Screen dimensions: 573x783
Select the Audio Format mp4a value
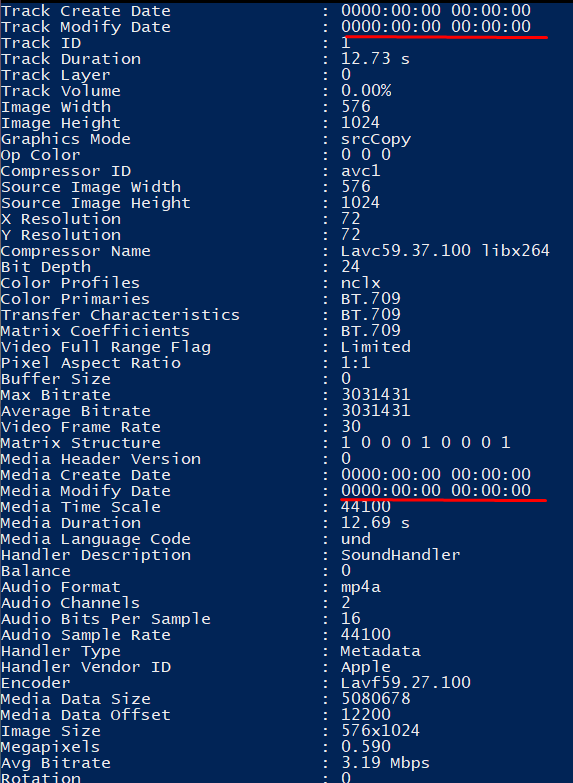click(361, 587)
